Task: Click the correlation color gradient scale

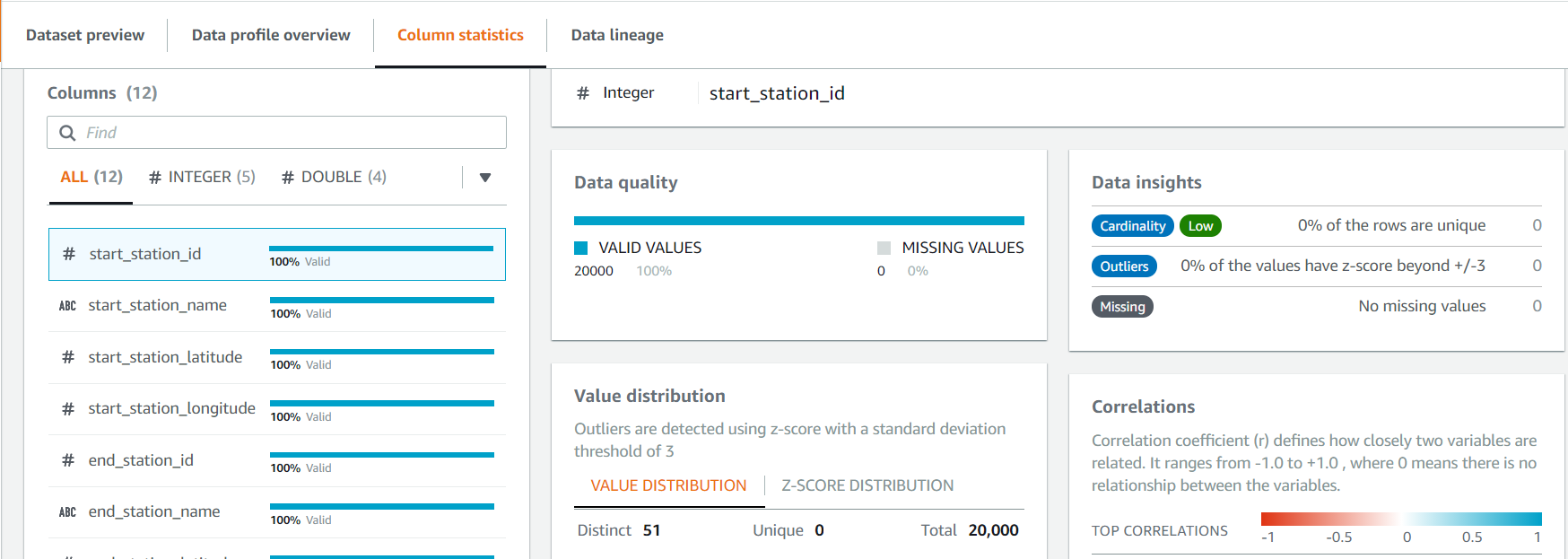Action: 1400,519
